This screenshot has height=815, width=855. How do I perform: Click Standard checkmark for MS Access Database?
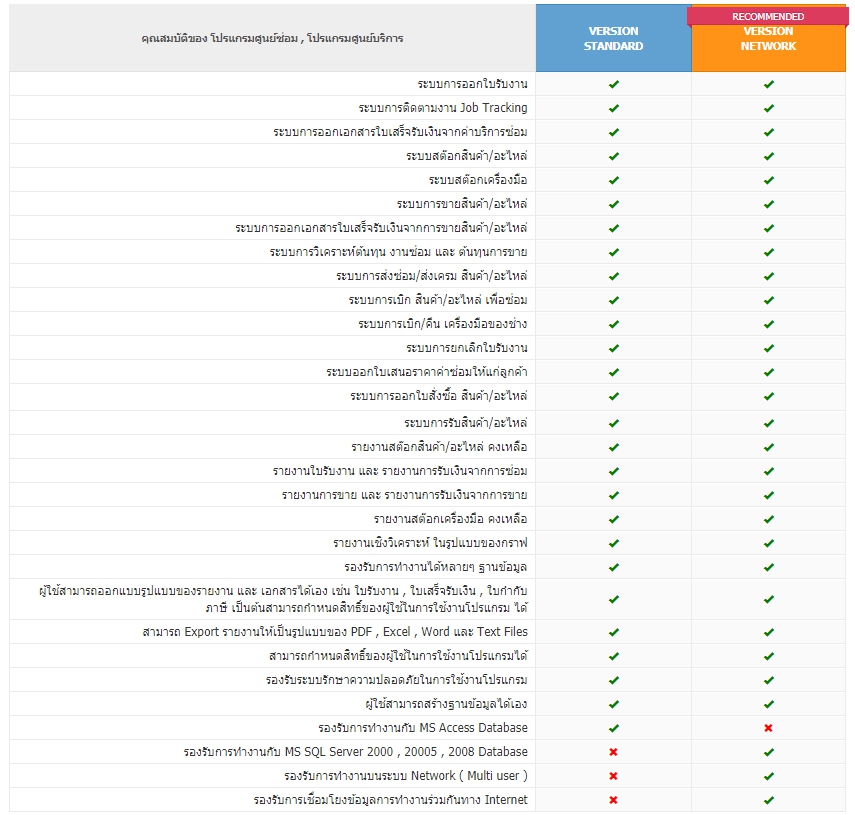(614, 728)
